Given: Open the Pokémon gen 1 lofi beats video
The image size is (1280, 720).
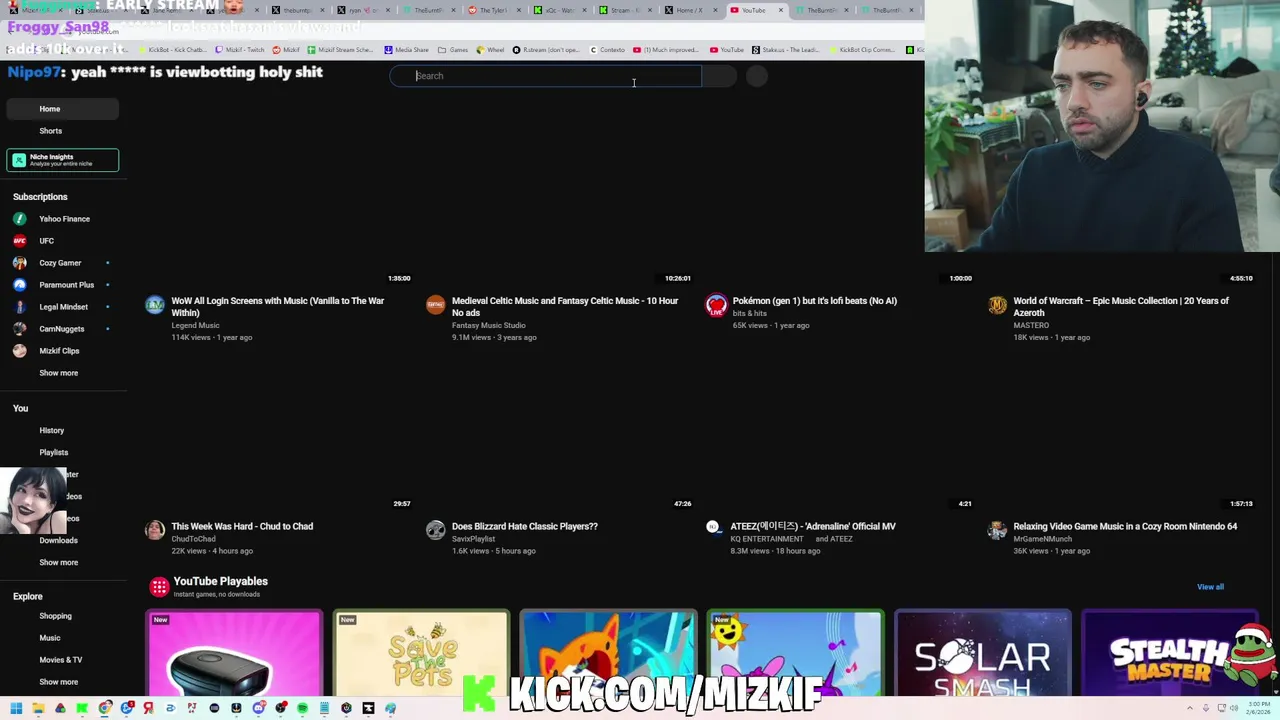Looking at the screenshot, I should (815, 301).
